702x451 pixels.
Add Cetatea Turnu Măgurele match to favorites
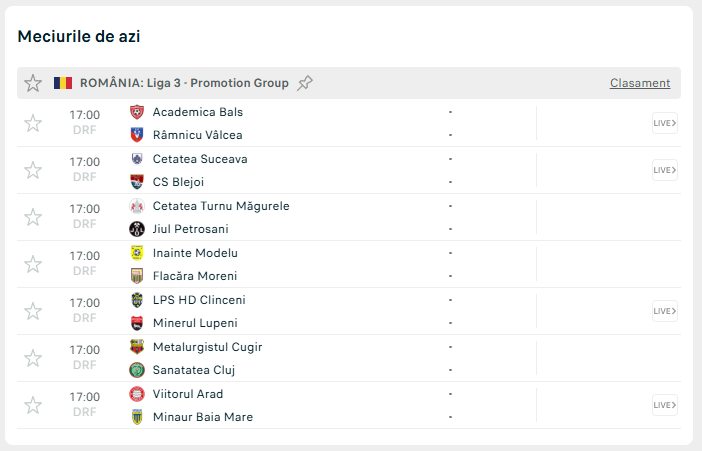coord(33,217)
